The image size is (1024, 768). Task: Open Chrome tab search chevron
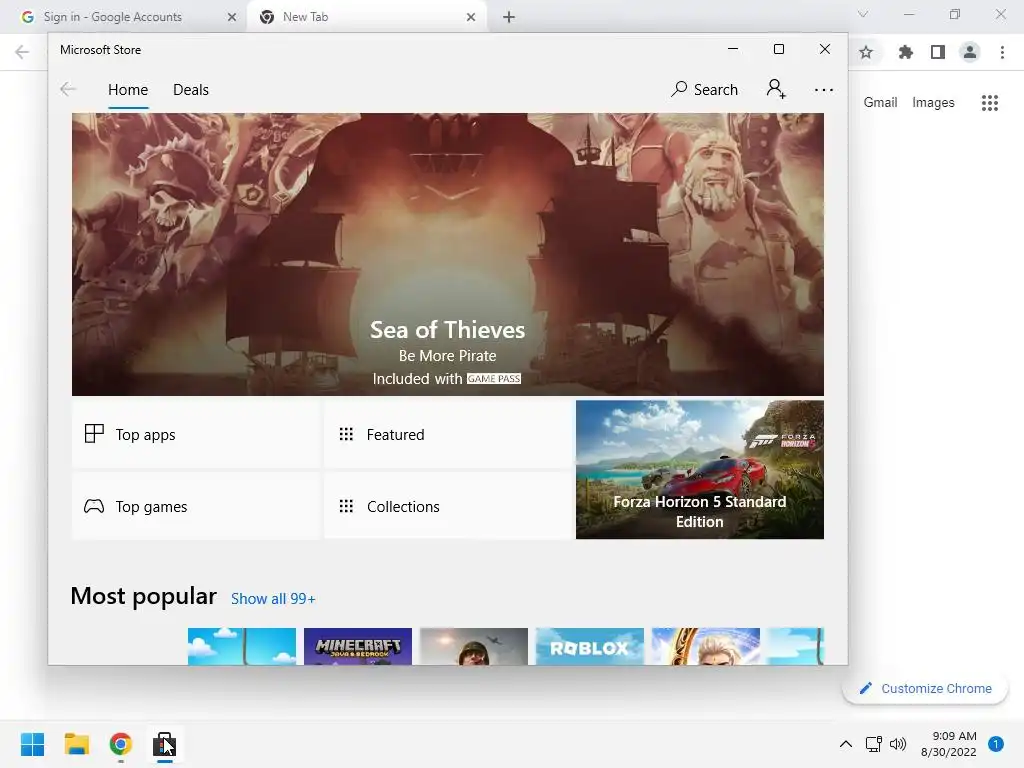point(863,14)
